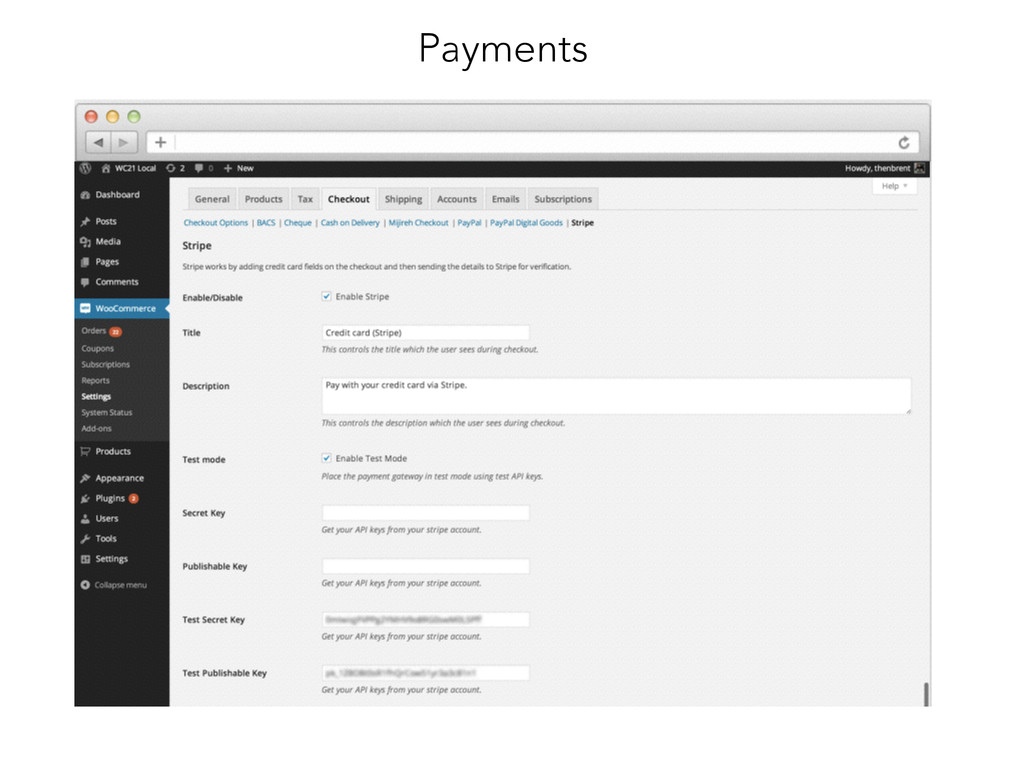Image resolution: width=1024 pixels, height=768 pixels.
Task: Switch to the Subscriptions settings tab
Action: pyautogui.click(x=563, y=199)
